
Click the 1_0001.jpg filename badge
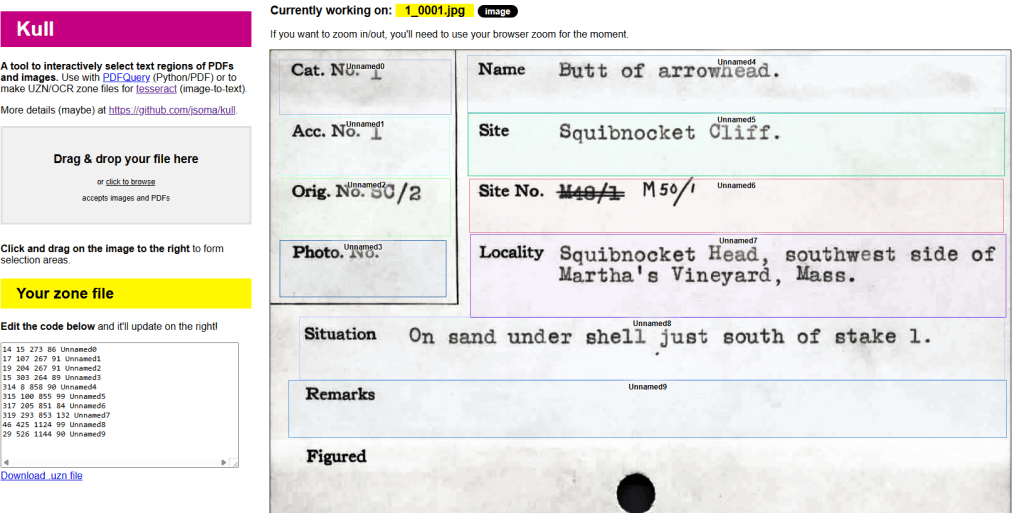coord(434,10)
